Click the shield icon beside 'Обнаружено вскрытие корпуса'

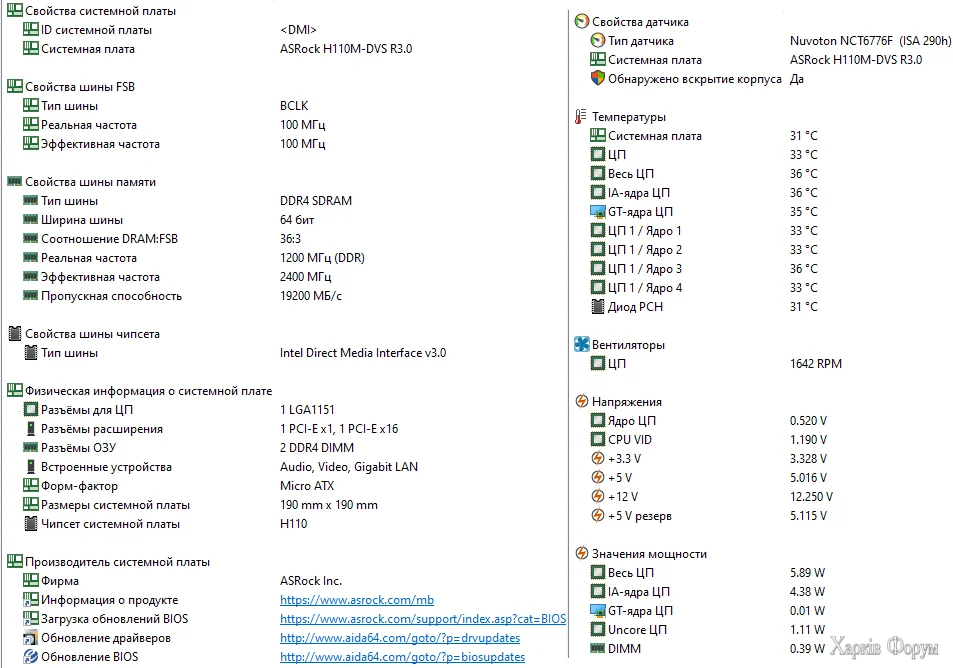point(597,78)
